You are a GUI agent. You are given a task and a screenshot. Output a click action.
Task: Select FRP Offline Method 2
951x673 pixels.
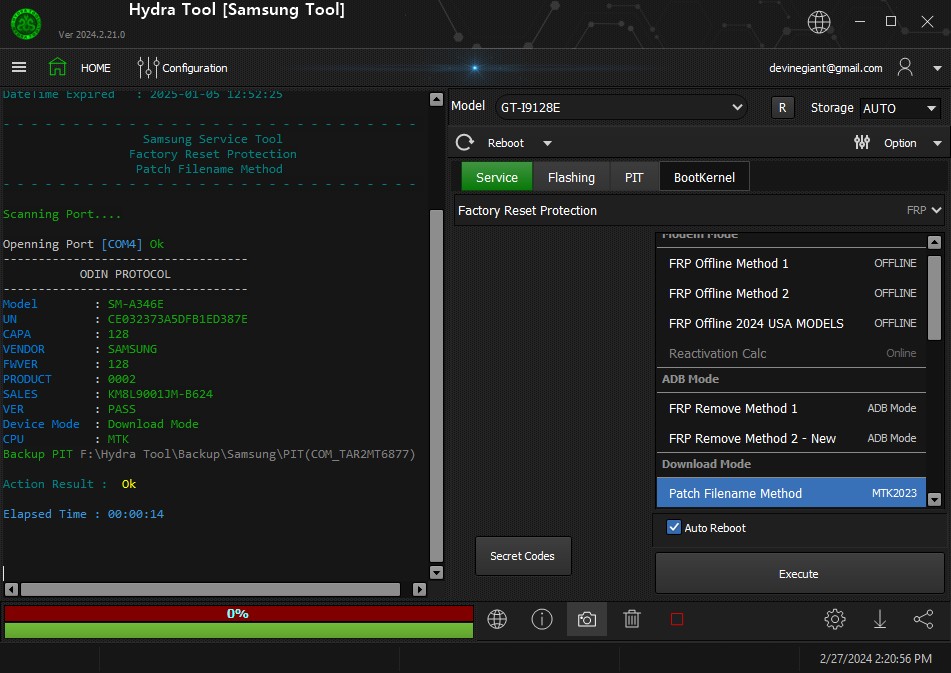791,293
